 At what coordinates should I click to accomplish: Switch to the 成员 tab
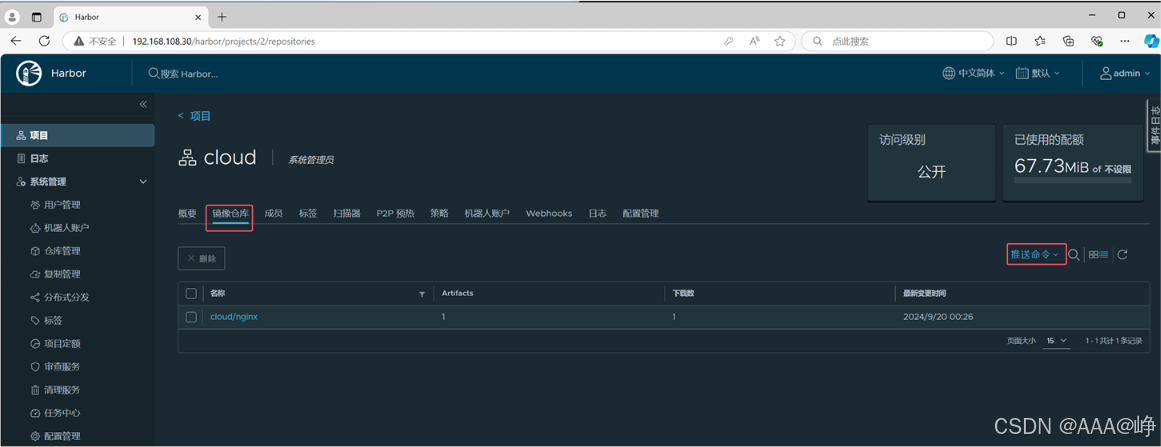tap(273, 213)
